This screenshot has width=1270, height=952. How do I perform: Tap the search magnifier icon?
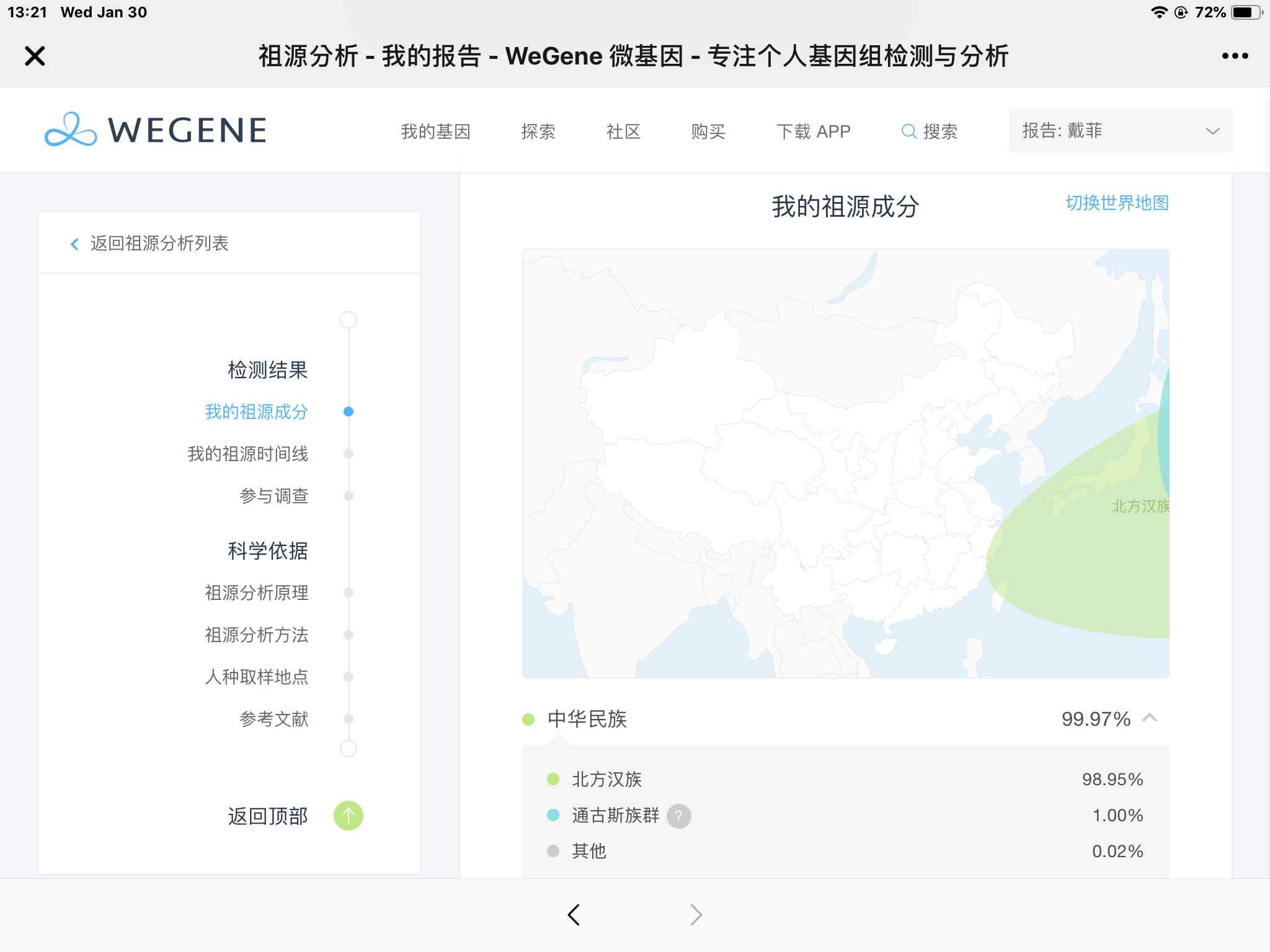(x=908, y=131)
